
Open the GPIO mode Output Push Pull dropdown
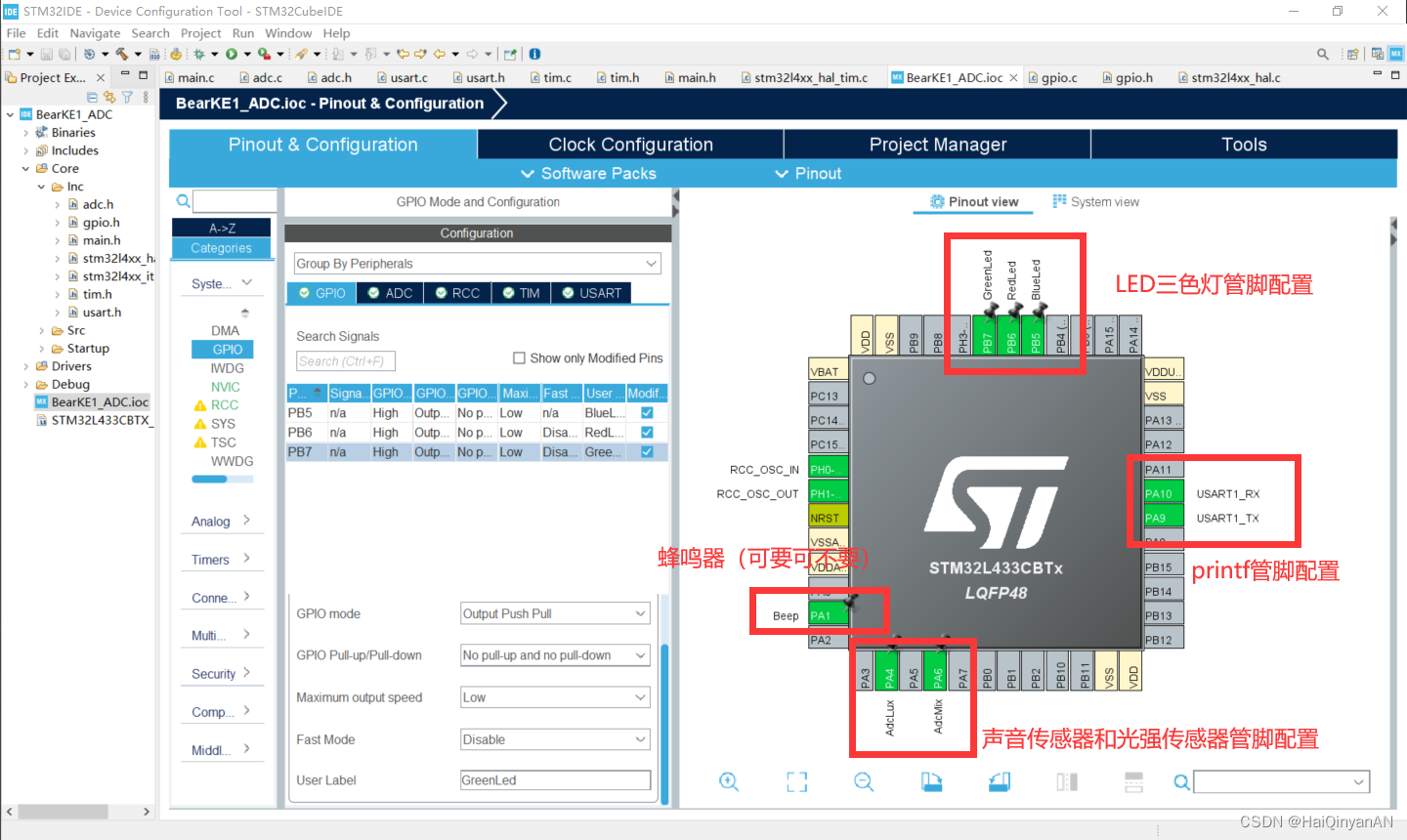[x=556, y=613]
